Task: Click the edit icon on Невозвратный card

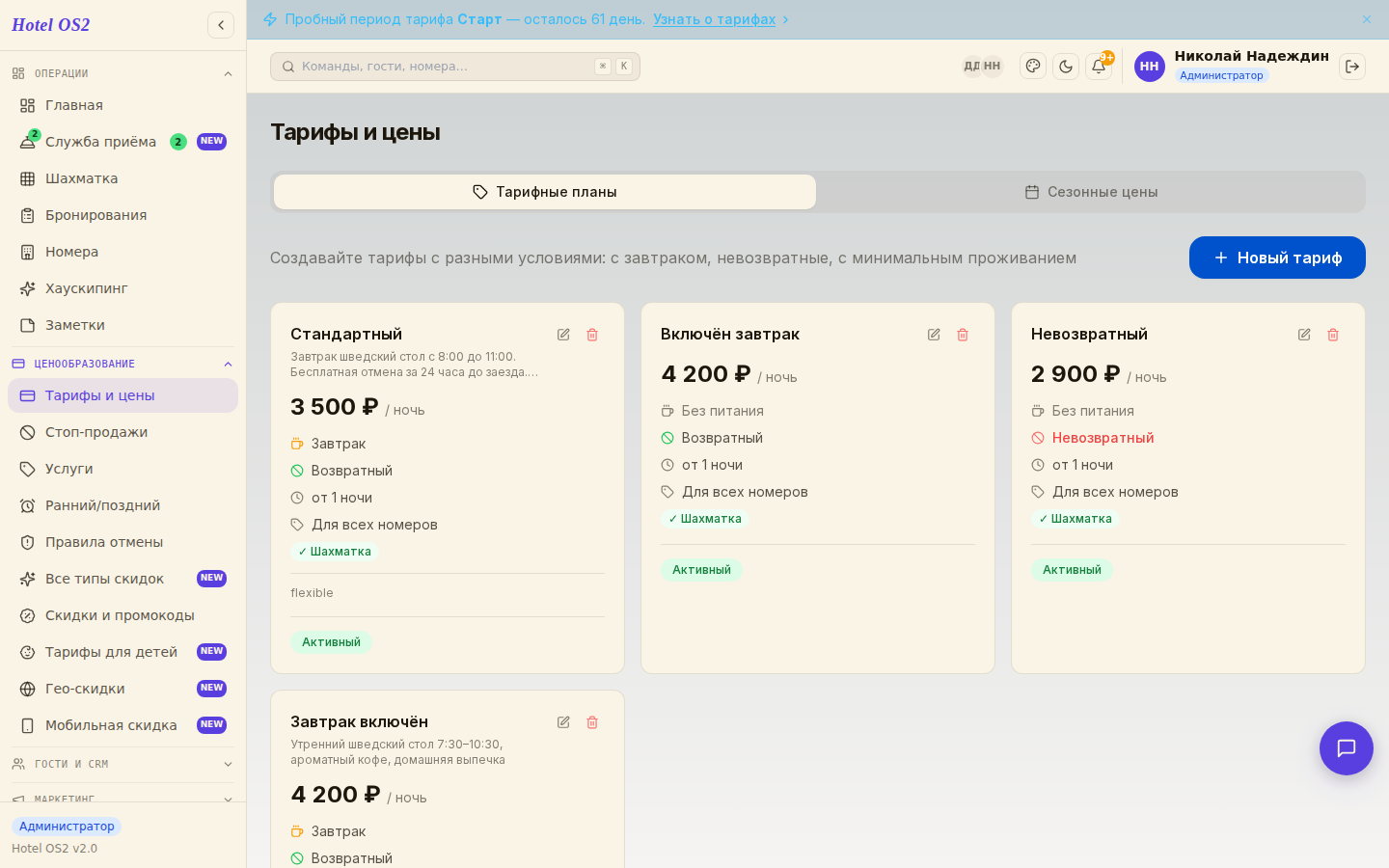Action: coord(1304,335)
